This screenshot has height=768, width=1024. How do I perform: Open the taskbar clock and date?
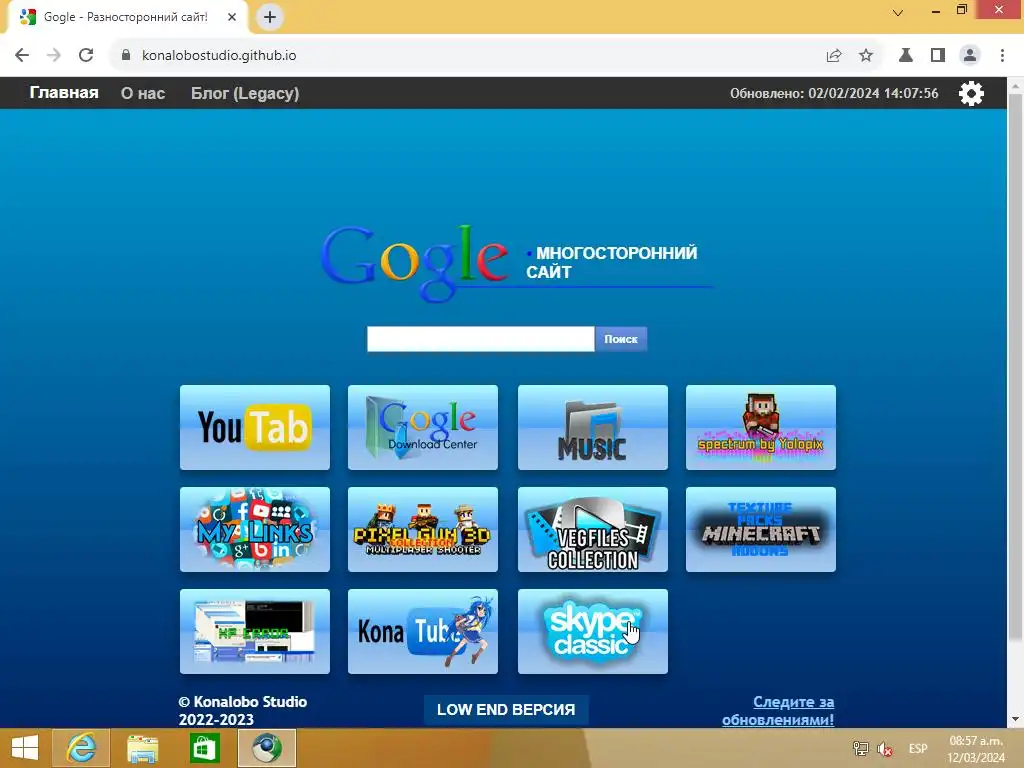(976, 749)
